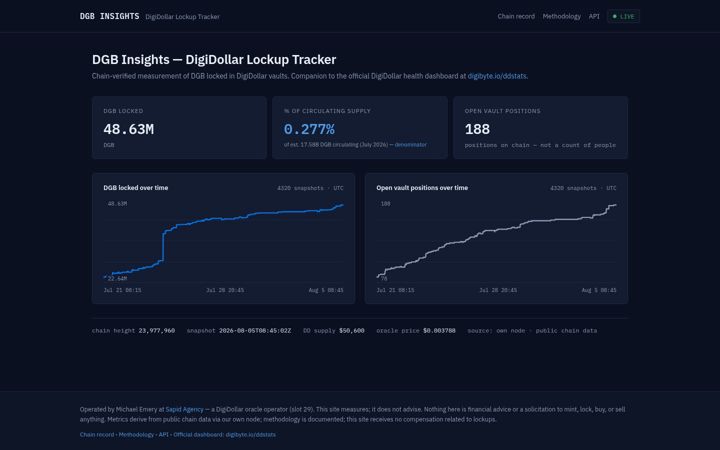
Task: Click '4320 snapshots · UTC' on vault positions chart
Action: pyautogui.click(x=583, y=188)
